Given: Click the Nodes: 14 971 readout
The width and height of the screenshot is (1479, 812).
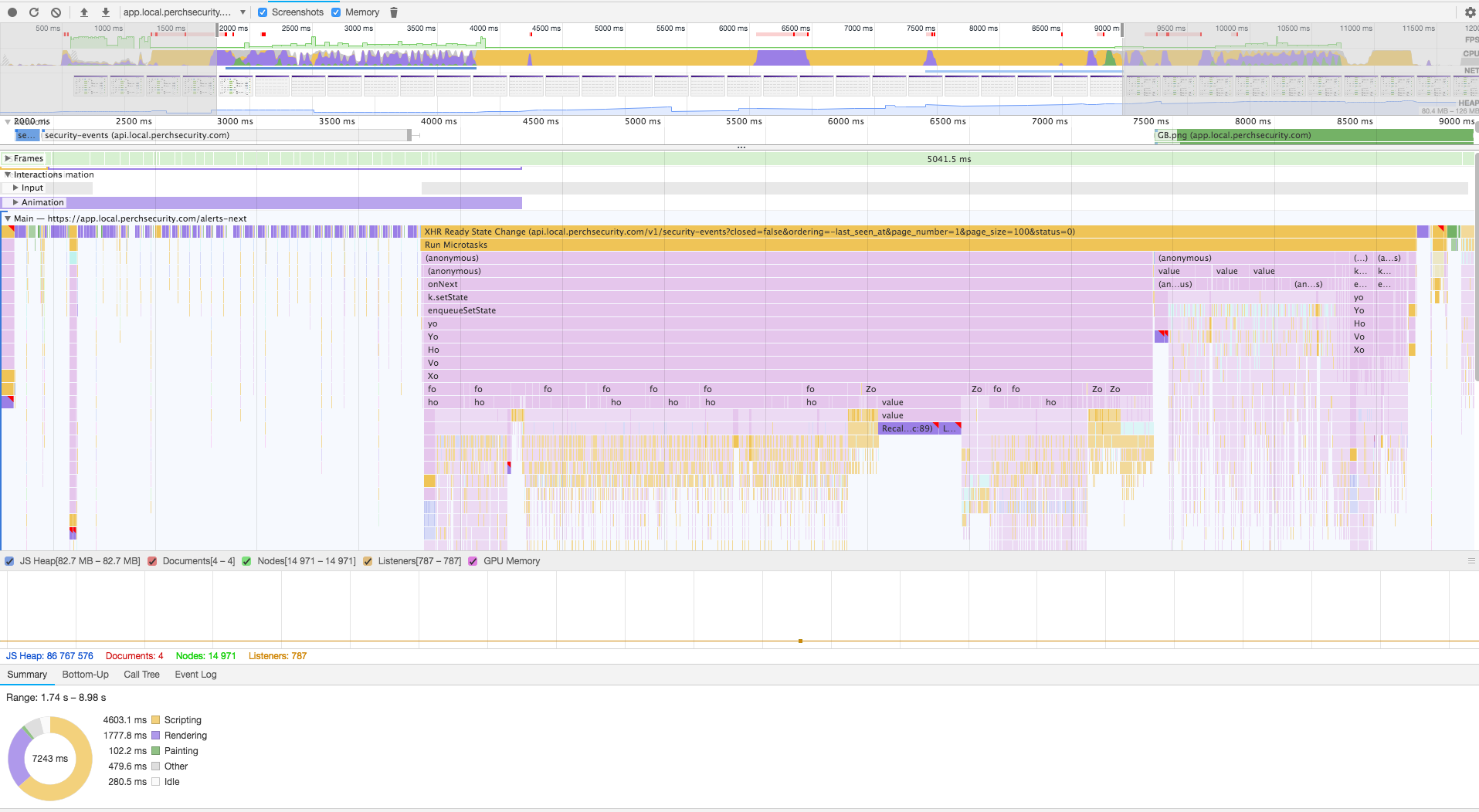Looking at the screenshot, I should 205,656.
